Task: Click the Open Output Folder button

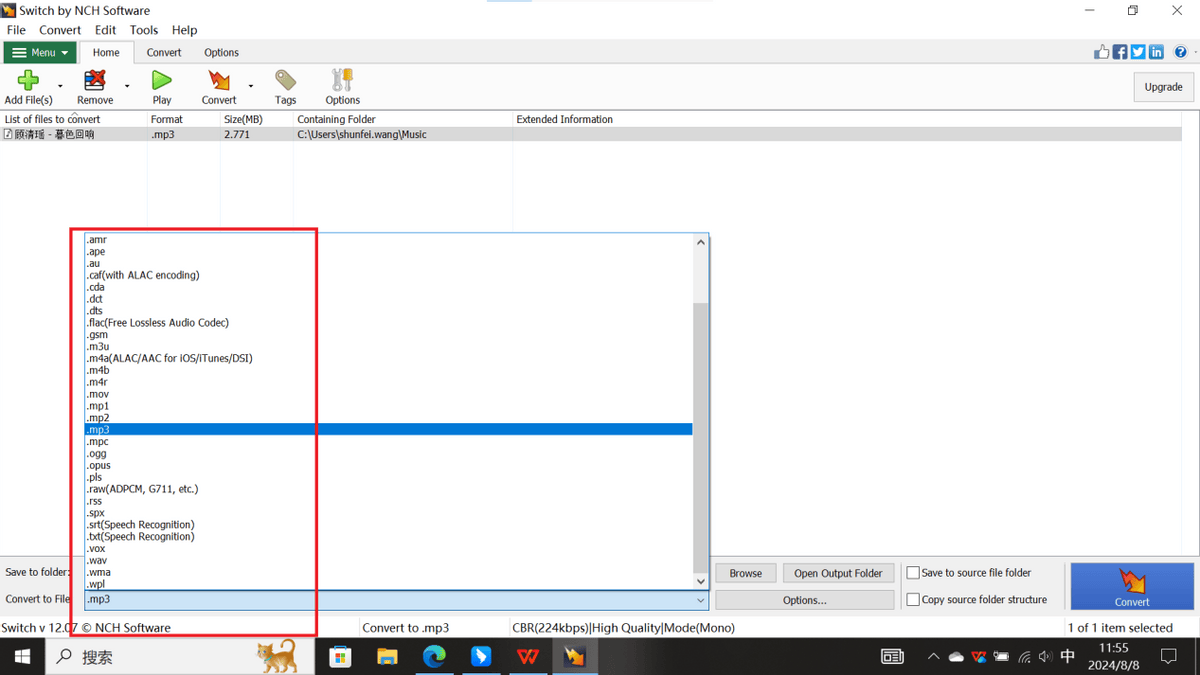Action: [838, 573]
